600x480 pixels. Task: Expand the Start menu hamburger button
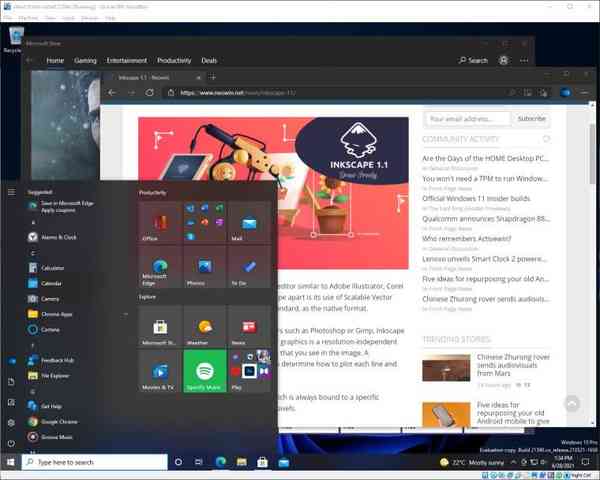[11, 192]
